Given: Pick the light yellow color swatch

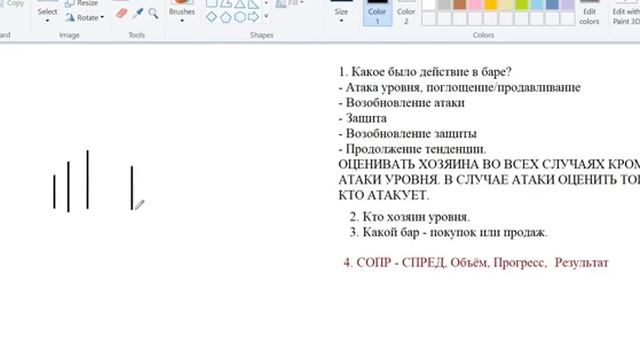Looking at the screenshot, I should (506, 4).
